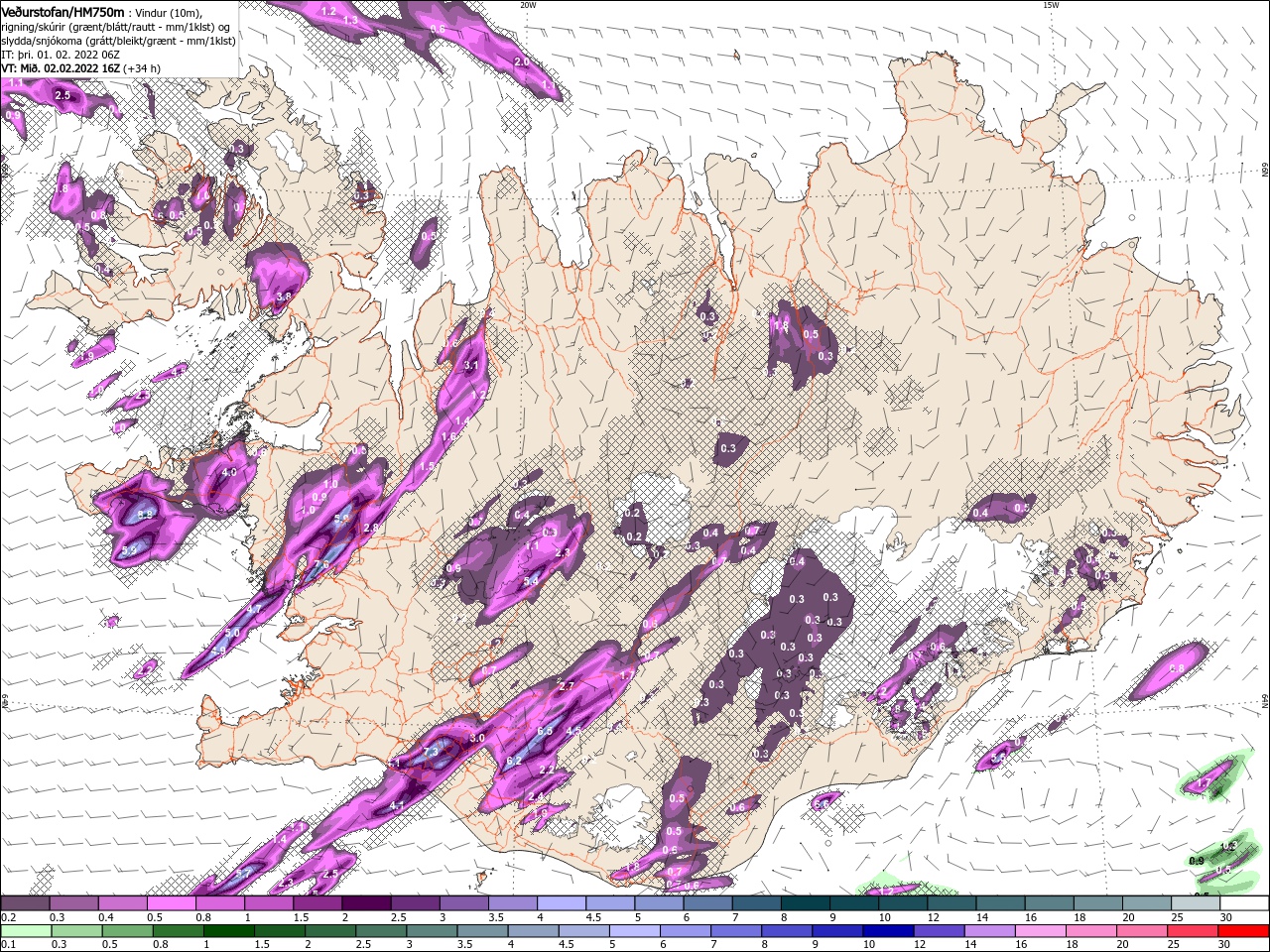Image resolution: width=1270 pixels, height=952 pixels.
Task: Click the 'Vindur (10m)' label in header
Action: (167, 12)
